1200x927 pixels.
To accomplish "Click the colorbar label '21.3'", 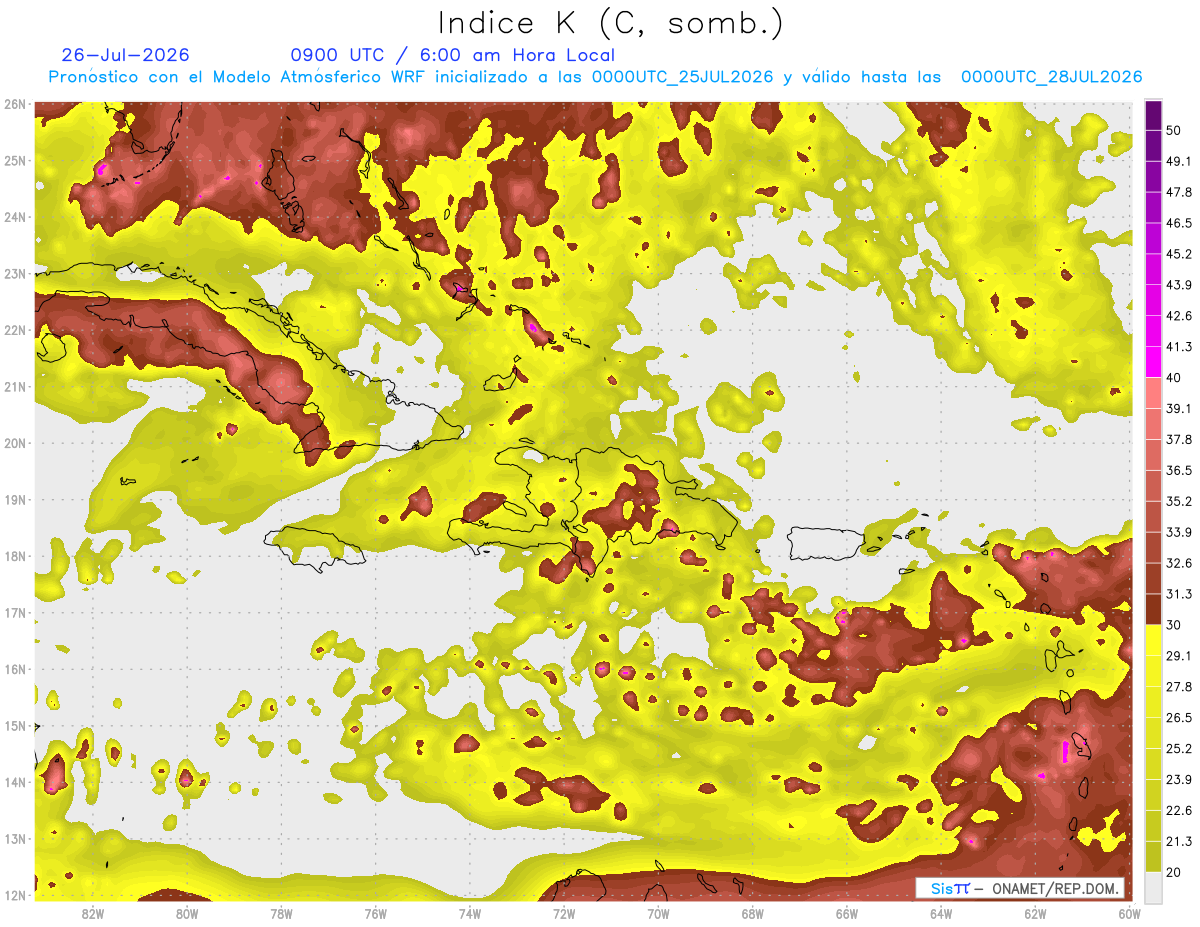I will (x=1179, y=841).
